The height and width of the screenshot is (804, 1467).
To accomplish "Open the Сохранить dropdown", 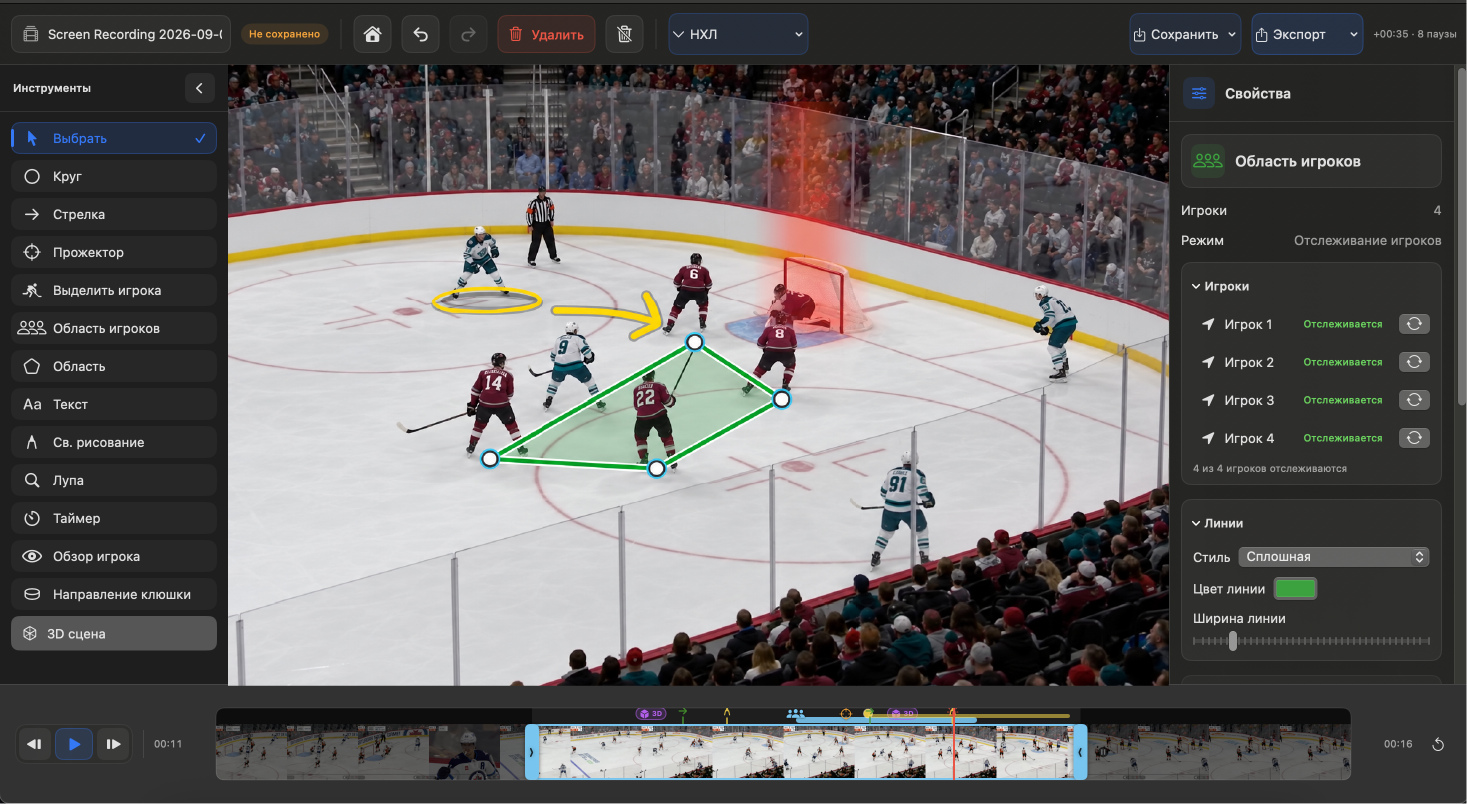I will pyautogui.click(x=1185, y=34).
